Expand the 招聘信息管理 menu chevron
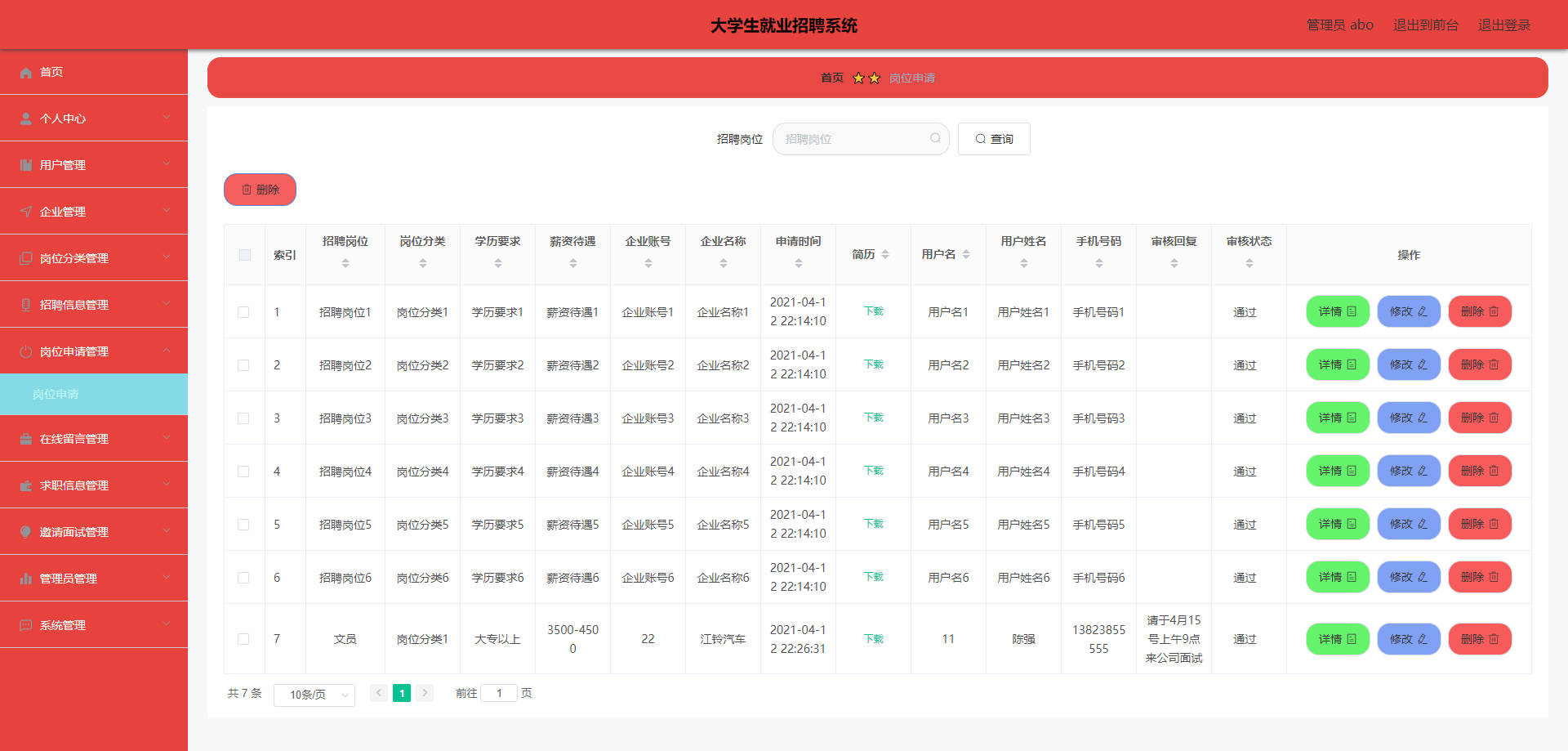Viewport: 1568px width, 751px height. [x=167, y=304]
